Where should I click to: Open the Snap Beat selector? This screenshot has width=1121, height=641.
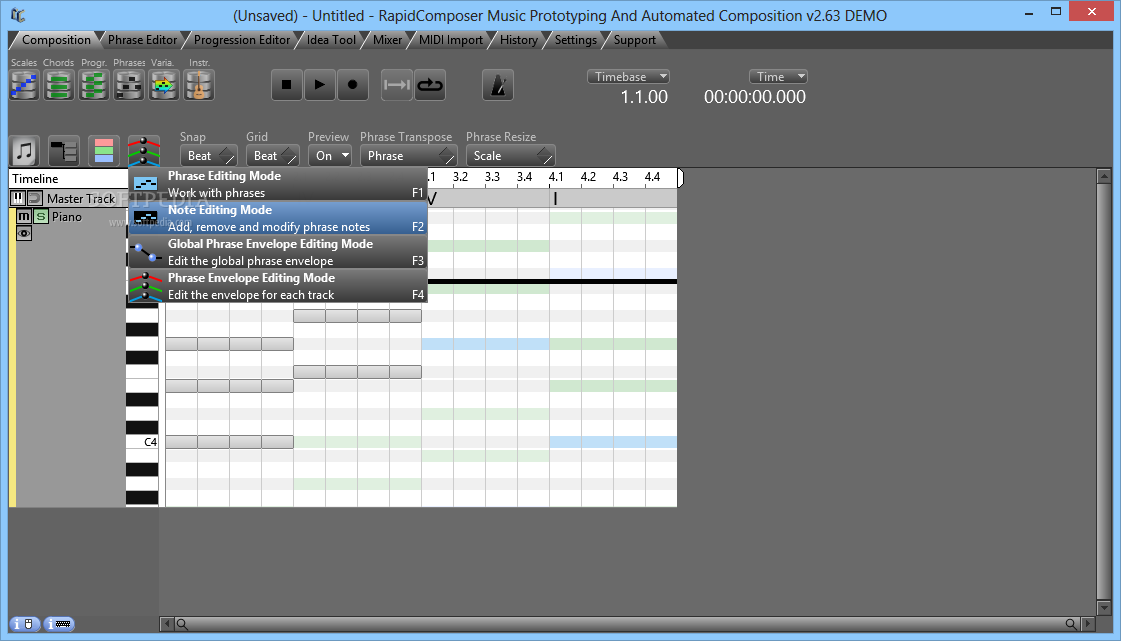pyautogui.click(x=208, y=156)
